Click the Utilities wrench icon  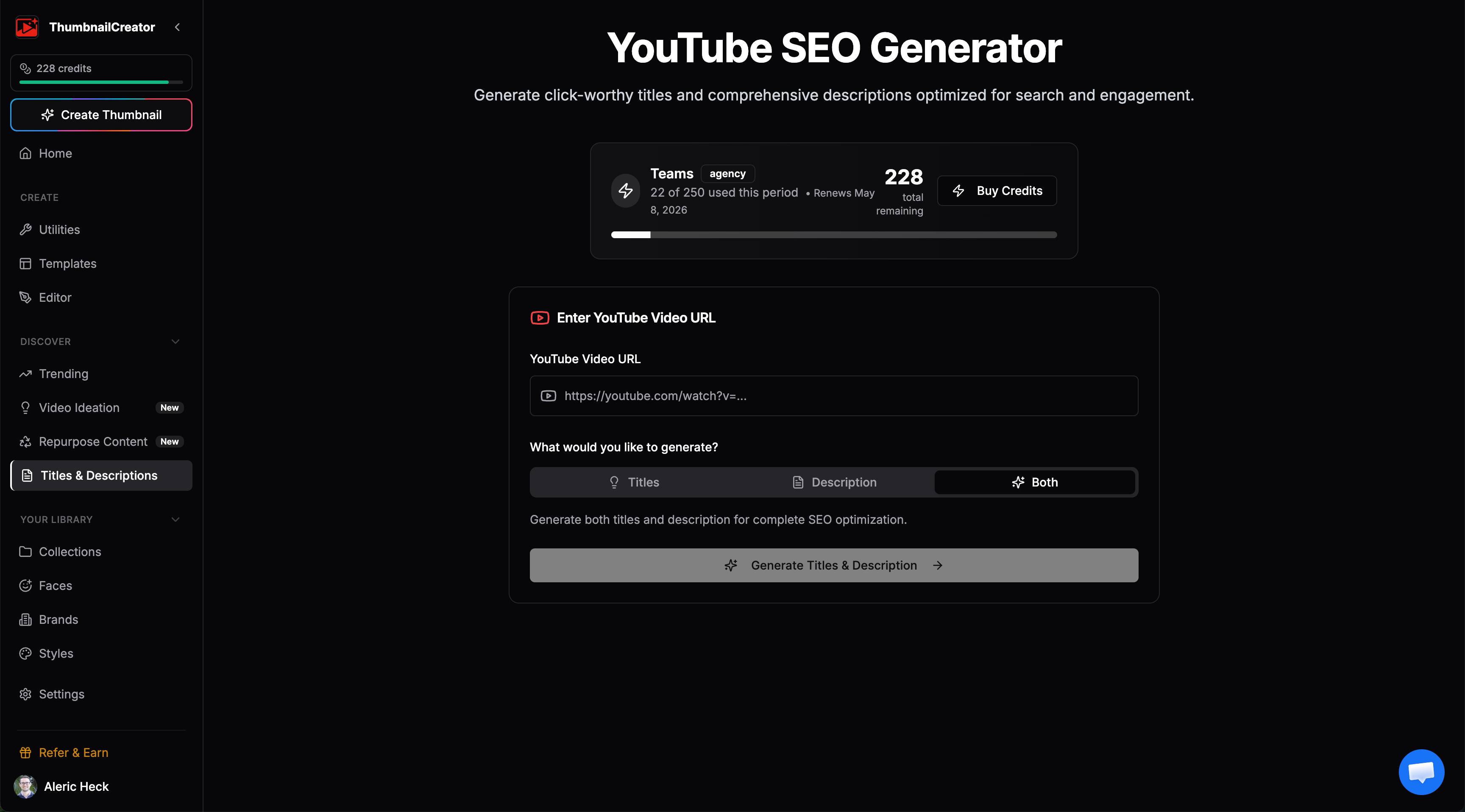pos(25,230)
